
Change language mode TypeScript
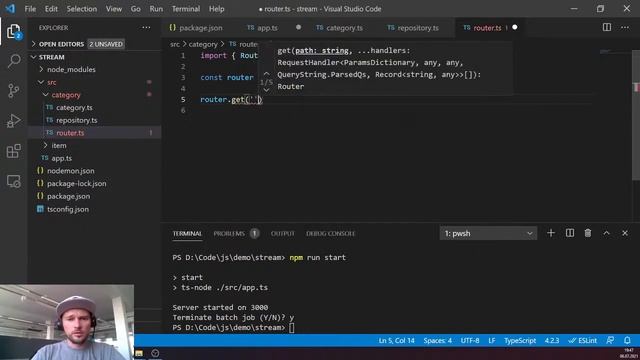pos(520,340)
